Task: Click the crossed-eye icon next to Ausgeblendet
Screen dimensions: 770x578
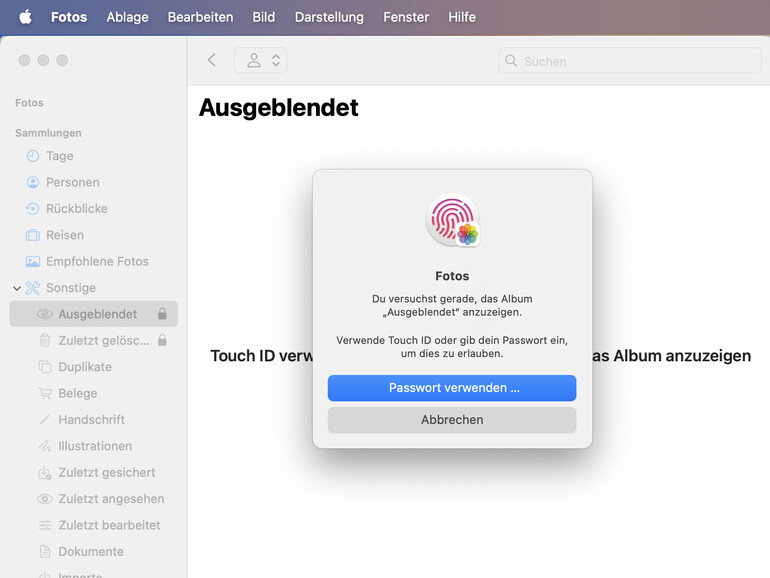Action: coord(45,314)
